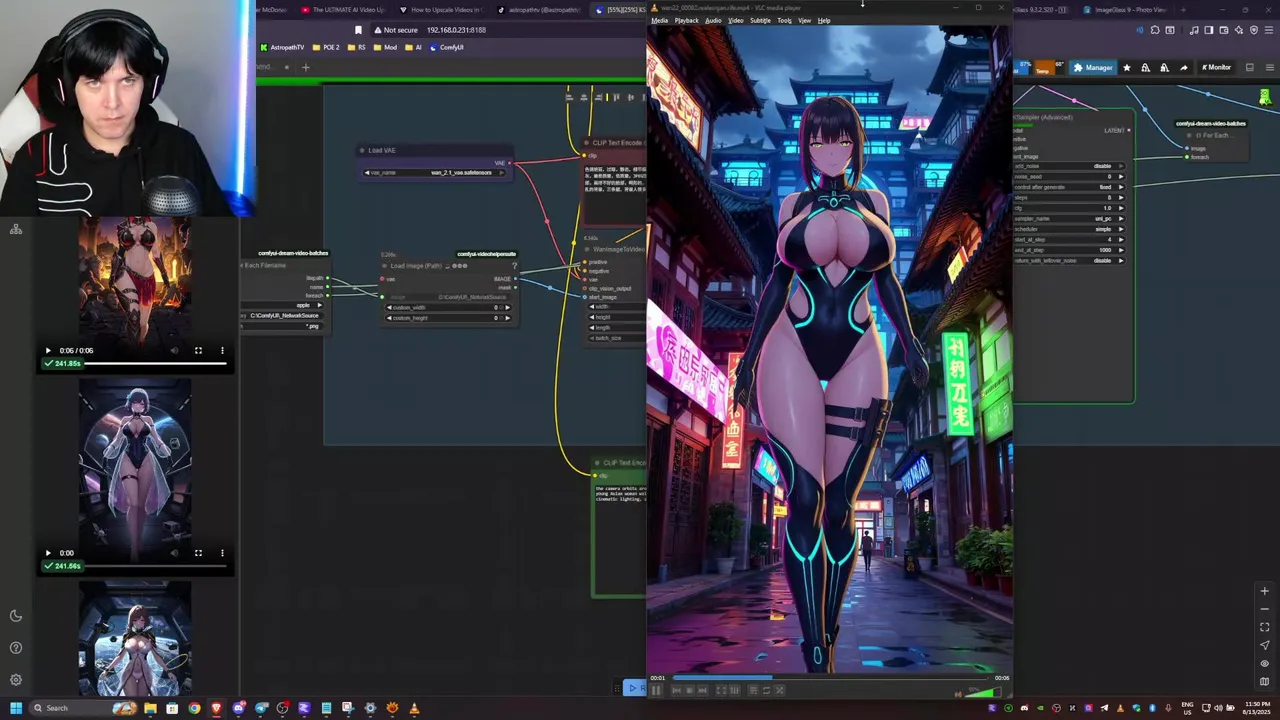Open the Mod bookmark folder
Screen dimensions: 1280x720
(385, 47)
